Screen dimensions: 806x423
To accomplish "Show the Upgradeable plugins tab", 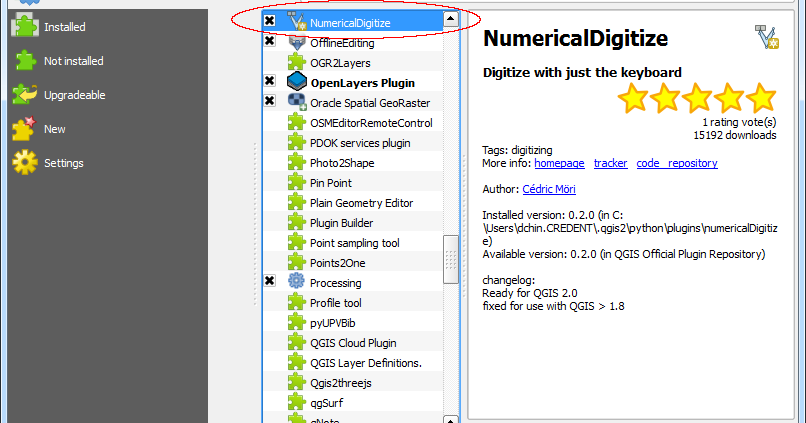I will (108, 95).
